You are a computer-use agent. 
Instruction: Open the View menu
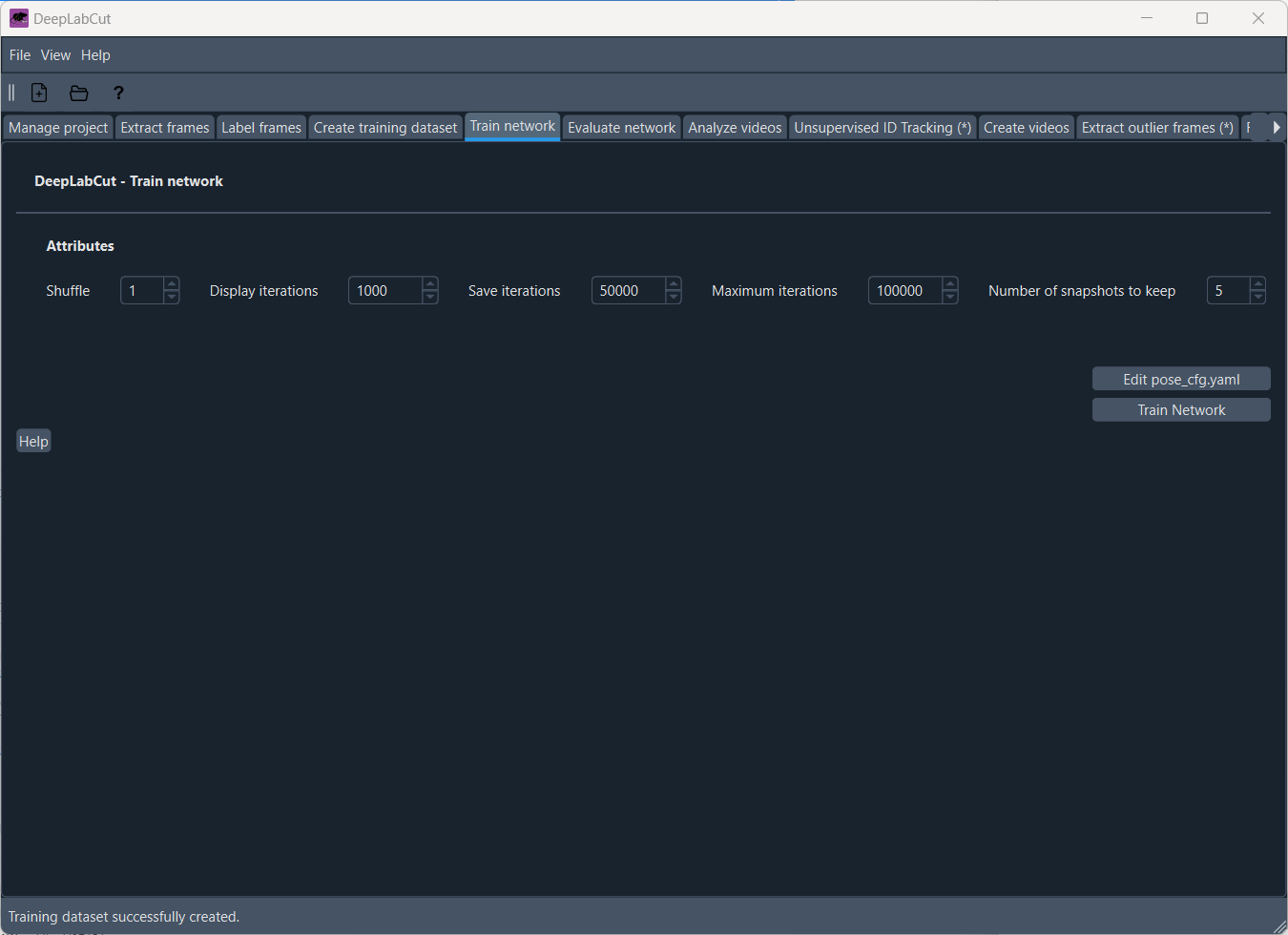[x=55, y=55]
